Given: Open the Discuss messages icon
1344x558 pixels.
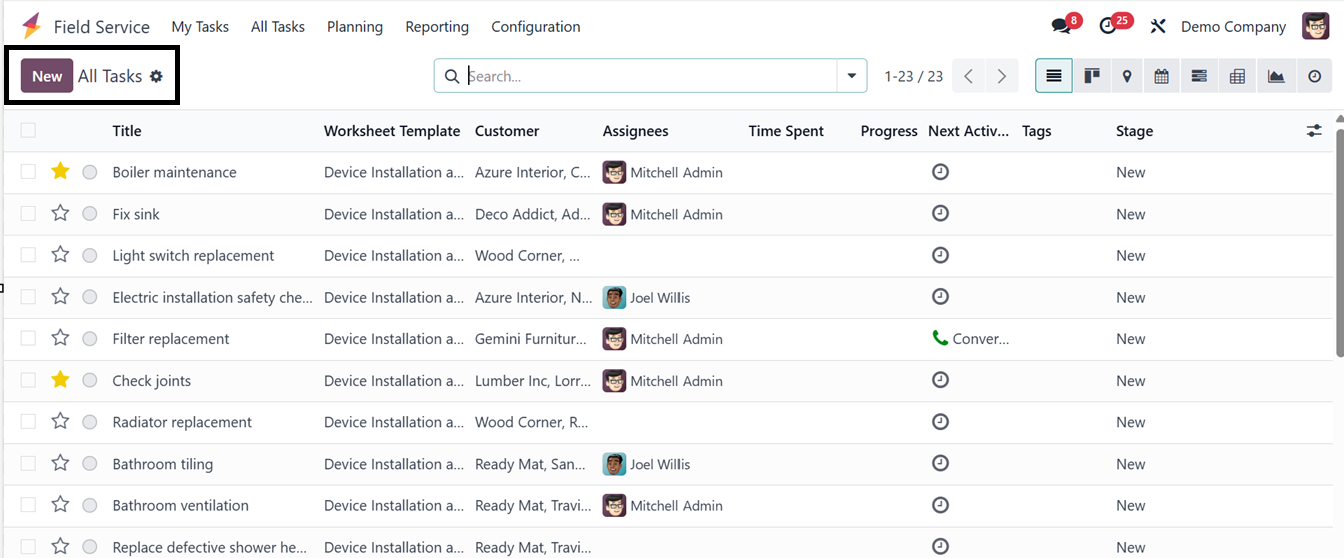Looking at the screenshot, I should pyautogui.click(x=1061, y=26).
